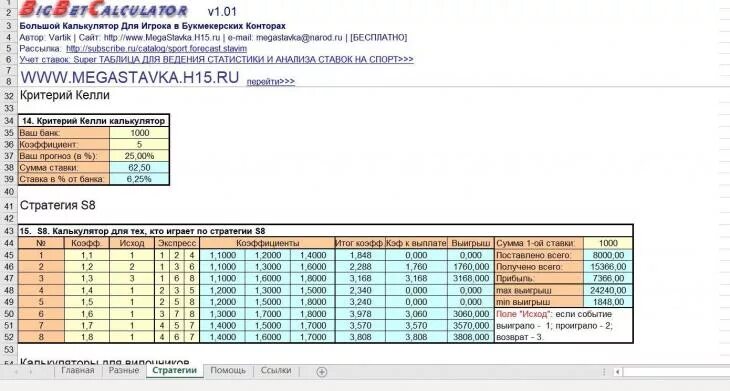Image resolution: width=730 pixels, height=391 pixels.
Task: Select the Итог коэфф cell 2,340
Action: click(x=360, y=290)
